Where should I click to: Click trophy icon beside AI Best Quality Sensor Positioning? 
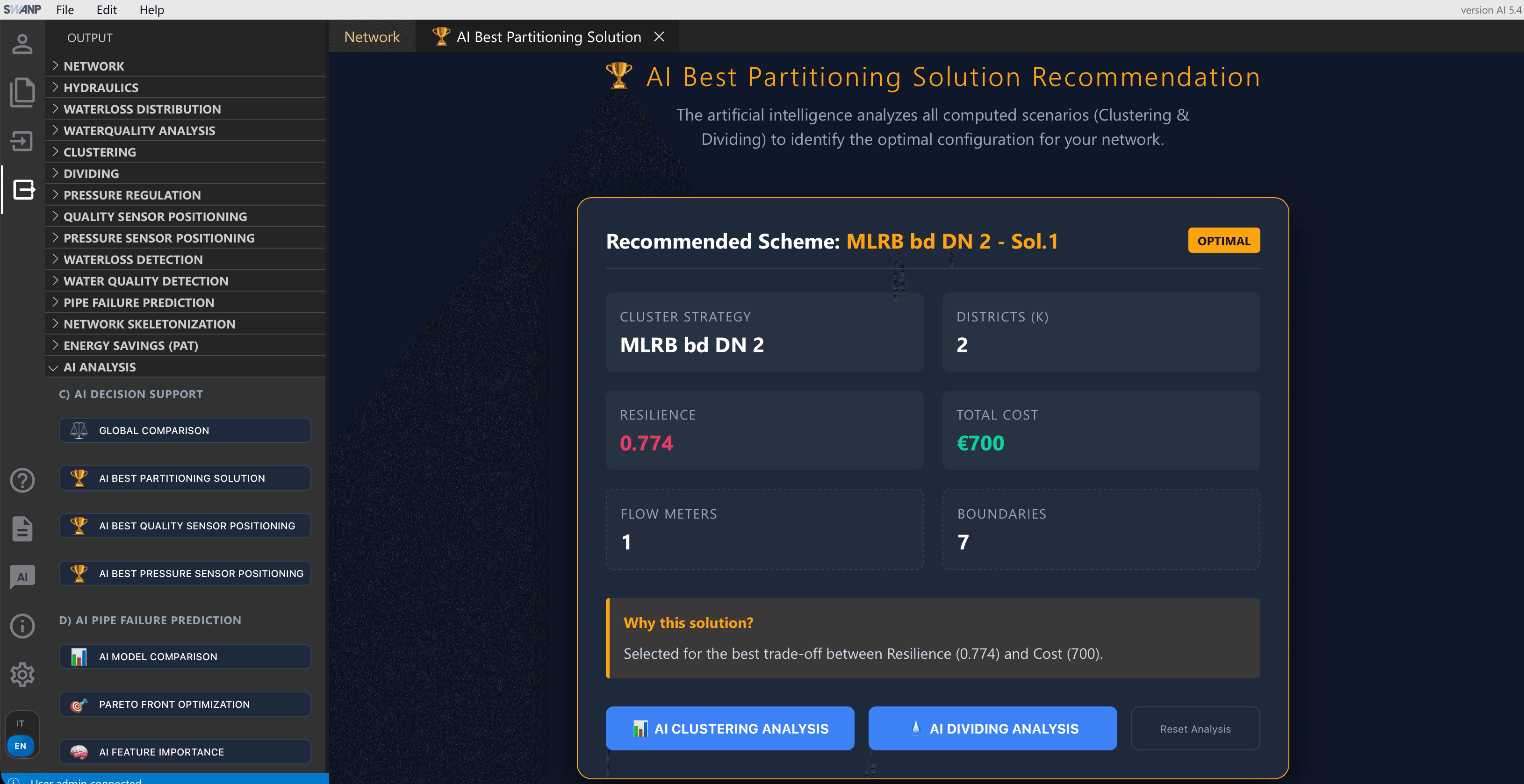coord(79,526)
